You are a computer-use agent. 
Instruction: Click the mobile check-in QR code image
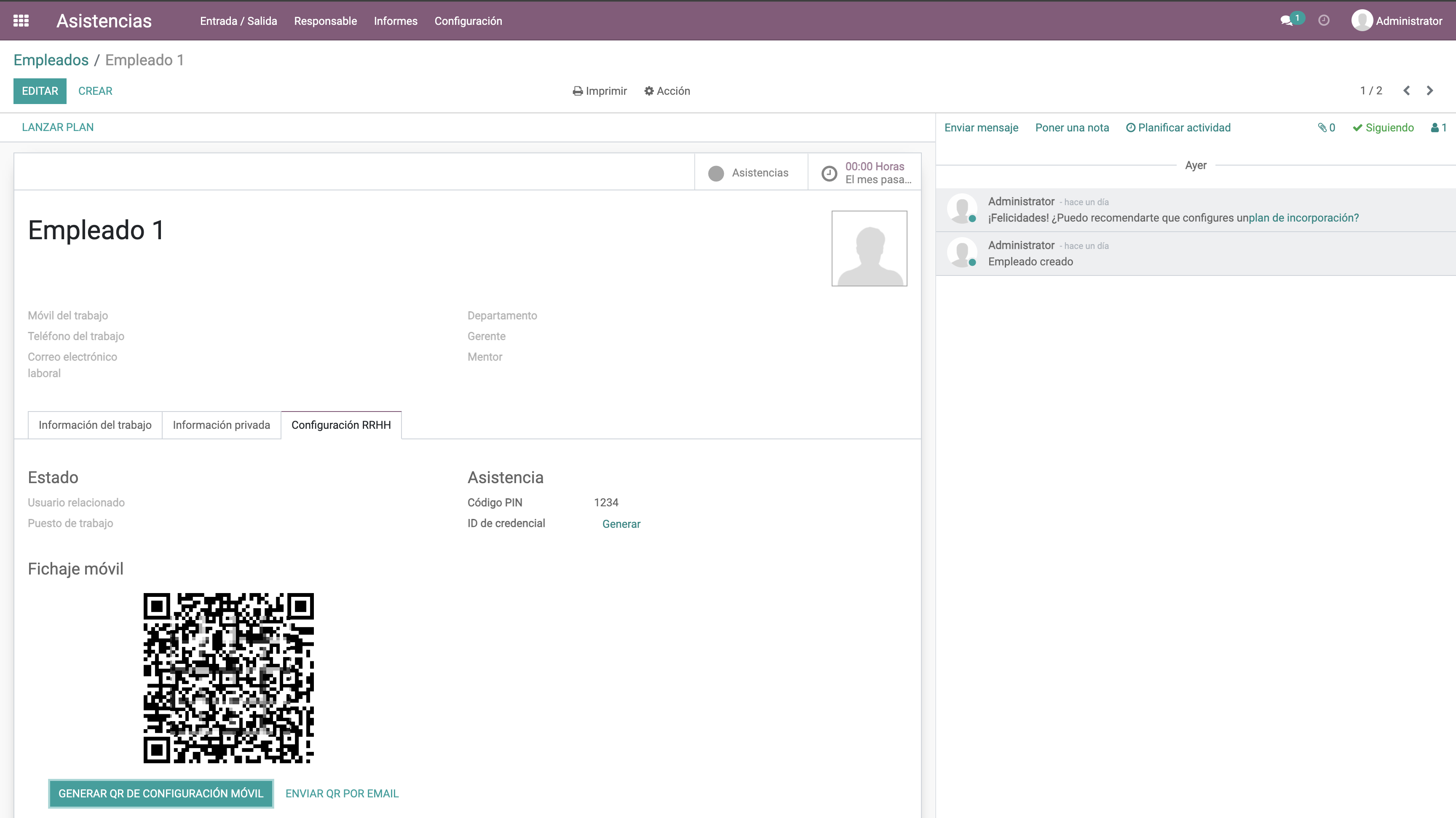(228, 678)
